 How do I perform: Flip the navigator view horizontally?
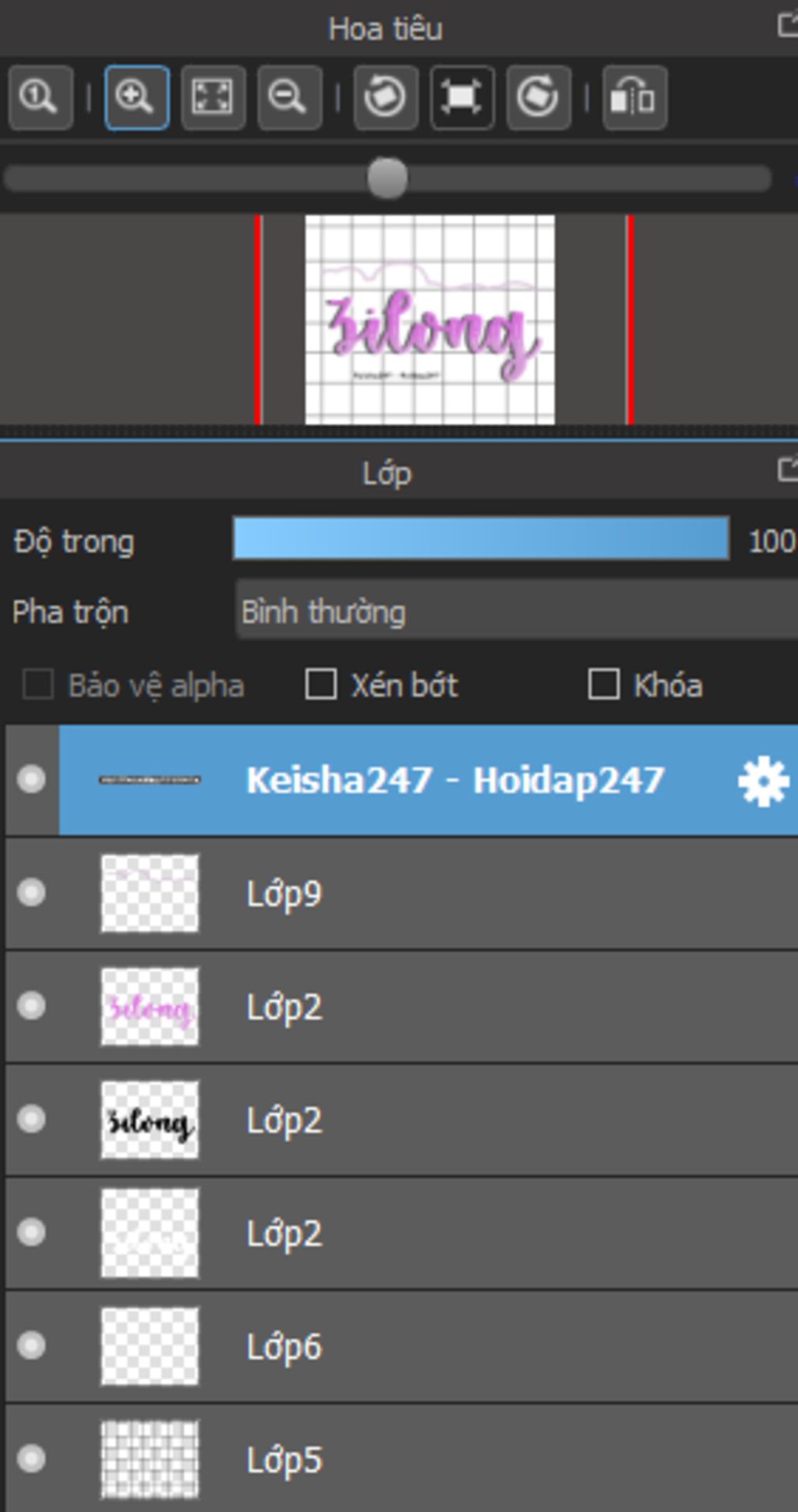634,98
